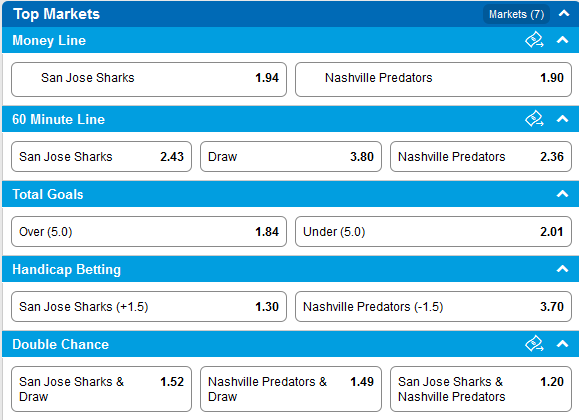Select Nashville Predators 2.36 in 60 Minute Line
The height and width of the screenshot is (420, 579).
pyautogui.click(x=481, y=157)
